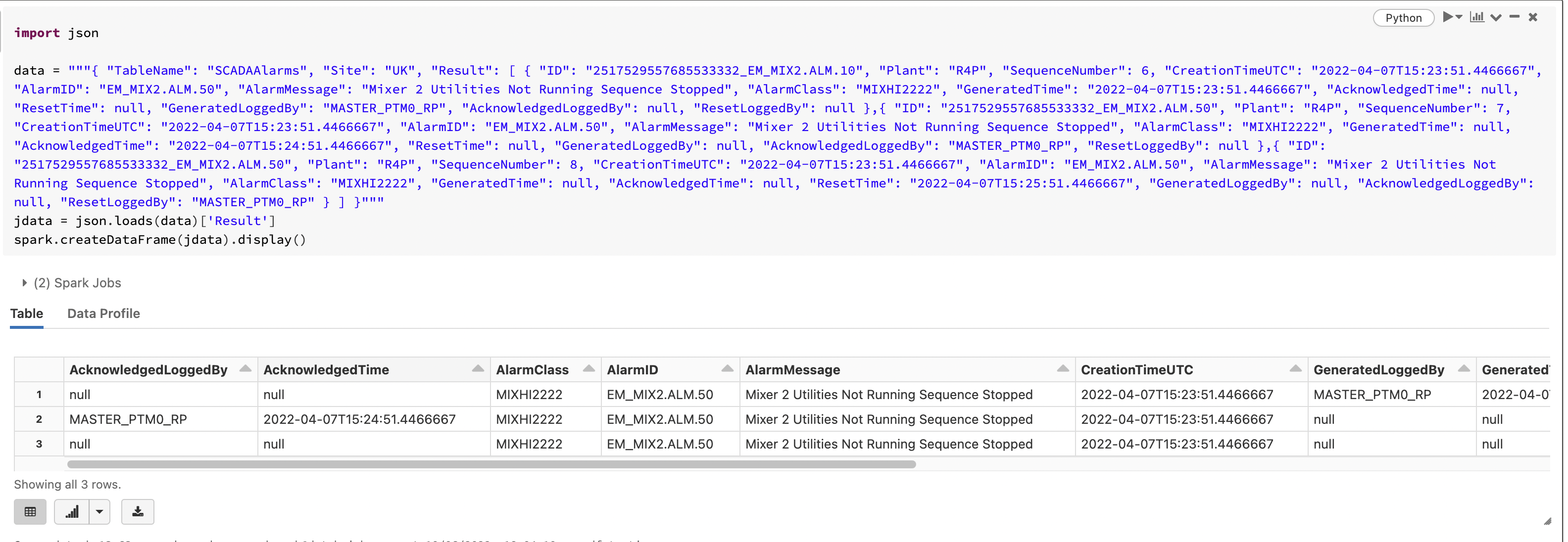Expand the (2) Spark Jobs section
The height and width of the screenshot is (542, 1568).
pyautogui.click(x=24, y=283)
